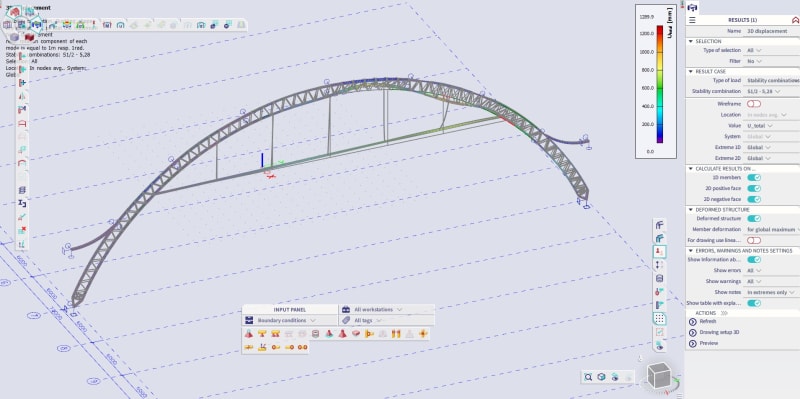Click the colored results contour icon in top toolbar

point(66,24)
